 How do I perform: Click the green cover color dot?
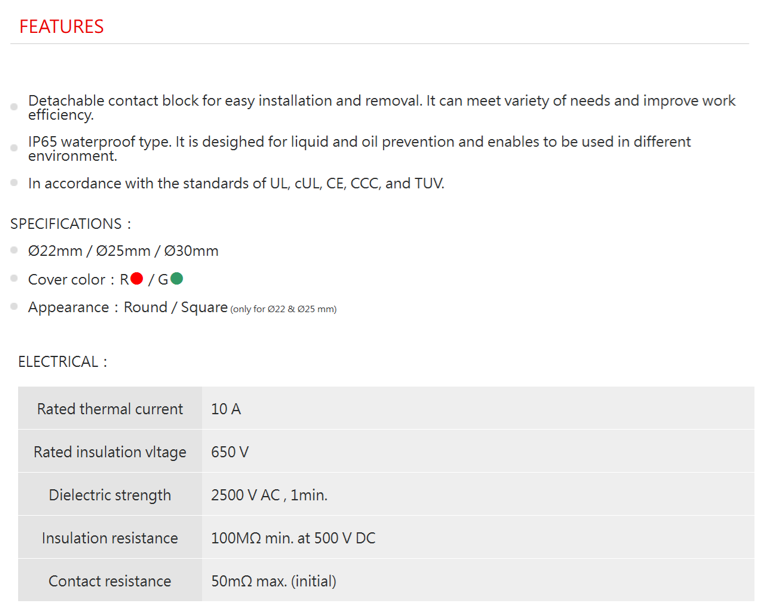[176, 279]
